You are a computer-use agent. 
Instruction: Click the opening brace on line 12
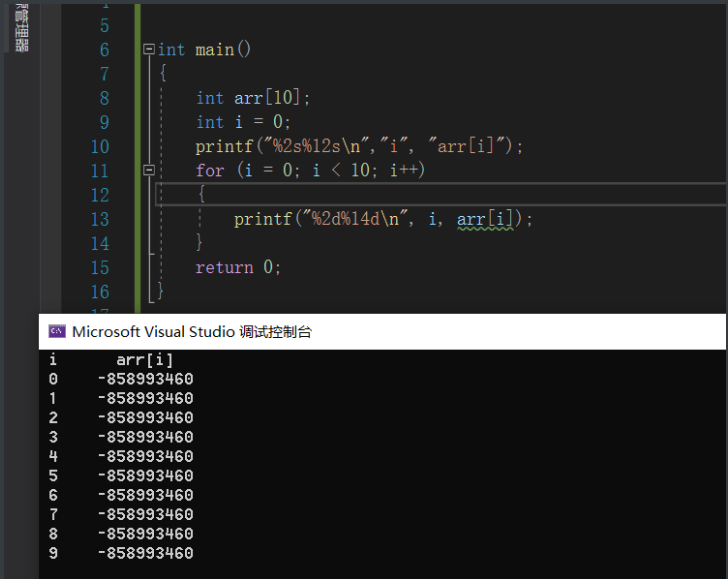coord(201,194)
